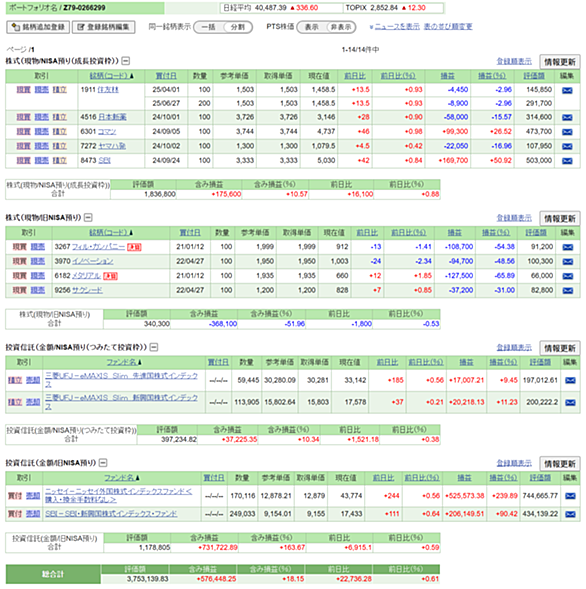
Task: Set PTS price to 表示
Action: pos(311,27)
